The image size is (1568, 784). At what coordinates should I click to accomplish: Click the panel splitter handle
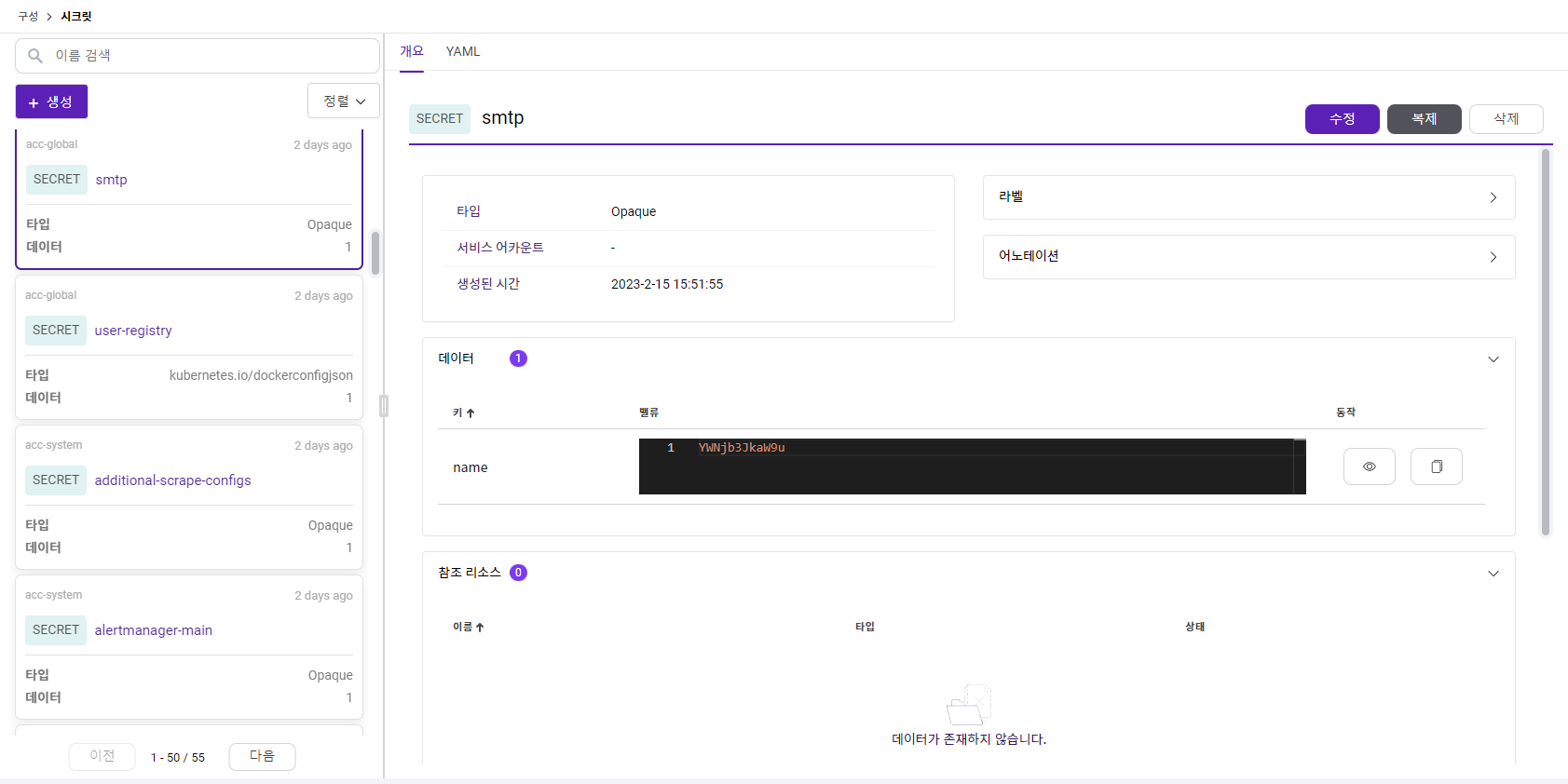[384, 406]
